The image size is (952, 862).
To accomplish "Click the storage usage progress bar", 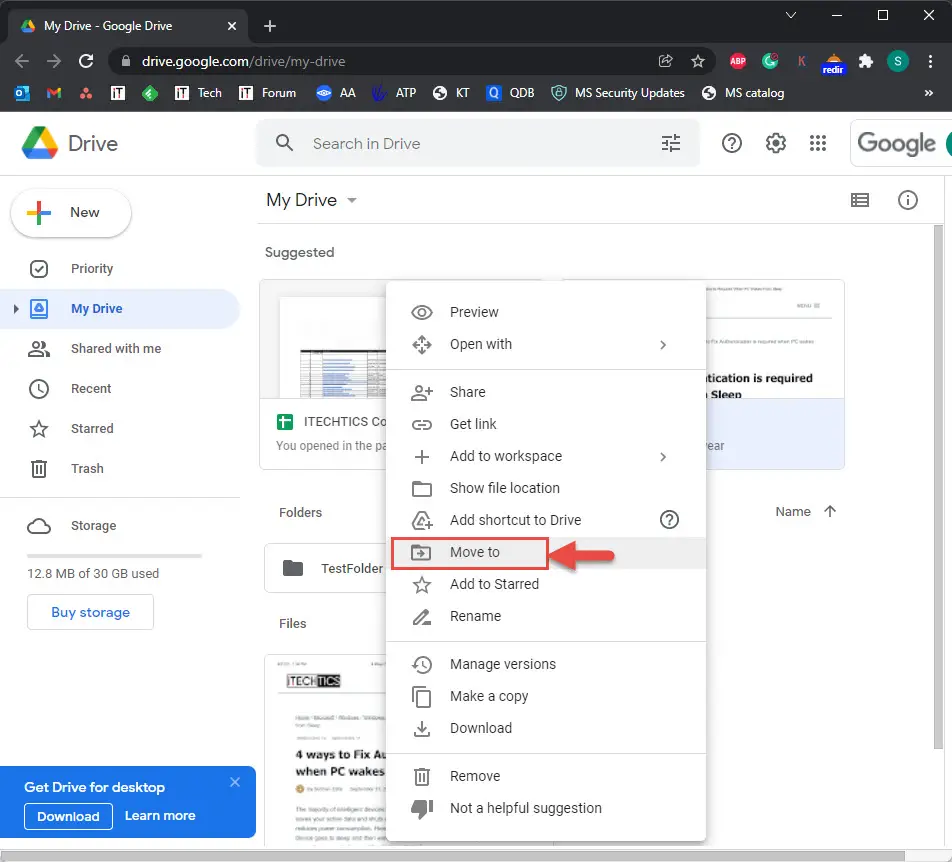I will click(114, 555).
